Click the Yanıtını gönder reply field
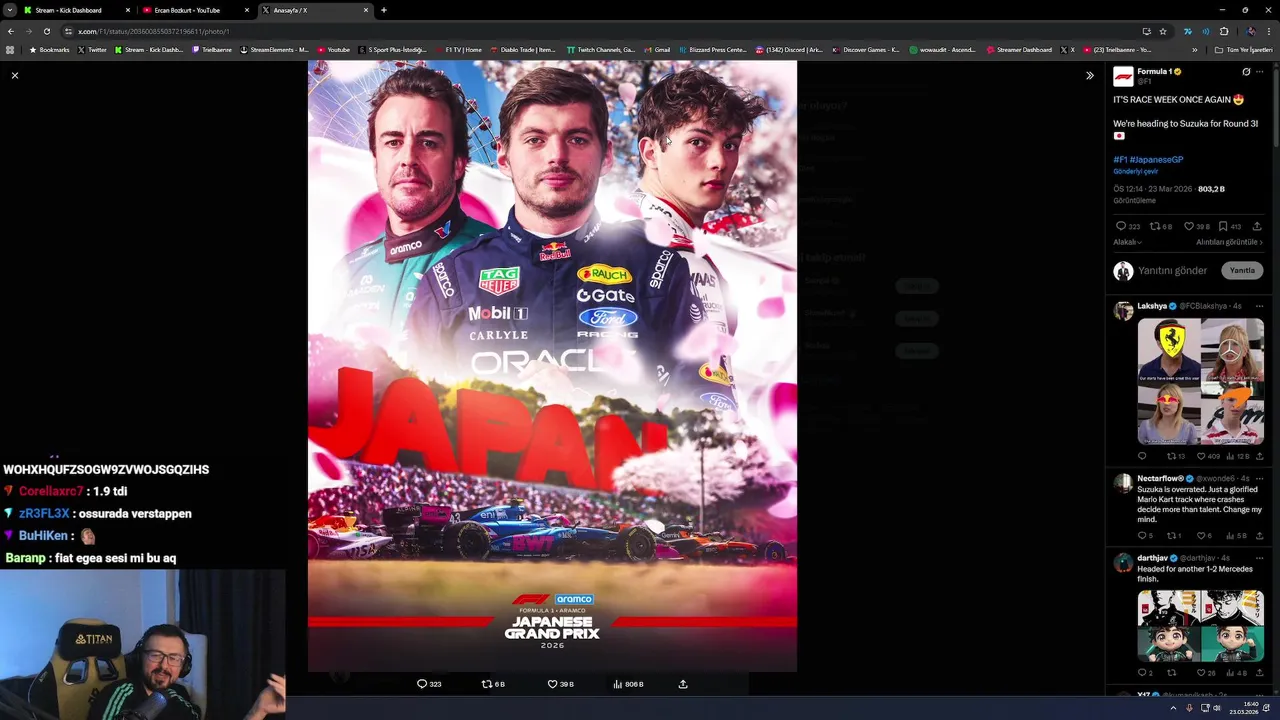The height and width of the screenshot is (720, 1280). point(1172,271)
